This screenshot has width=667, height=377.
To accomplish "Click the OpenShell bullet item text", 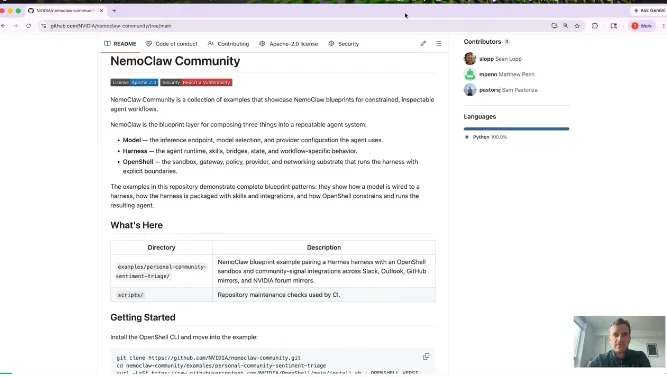I will tap(271, 166).
